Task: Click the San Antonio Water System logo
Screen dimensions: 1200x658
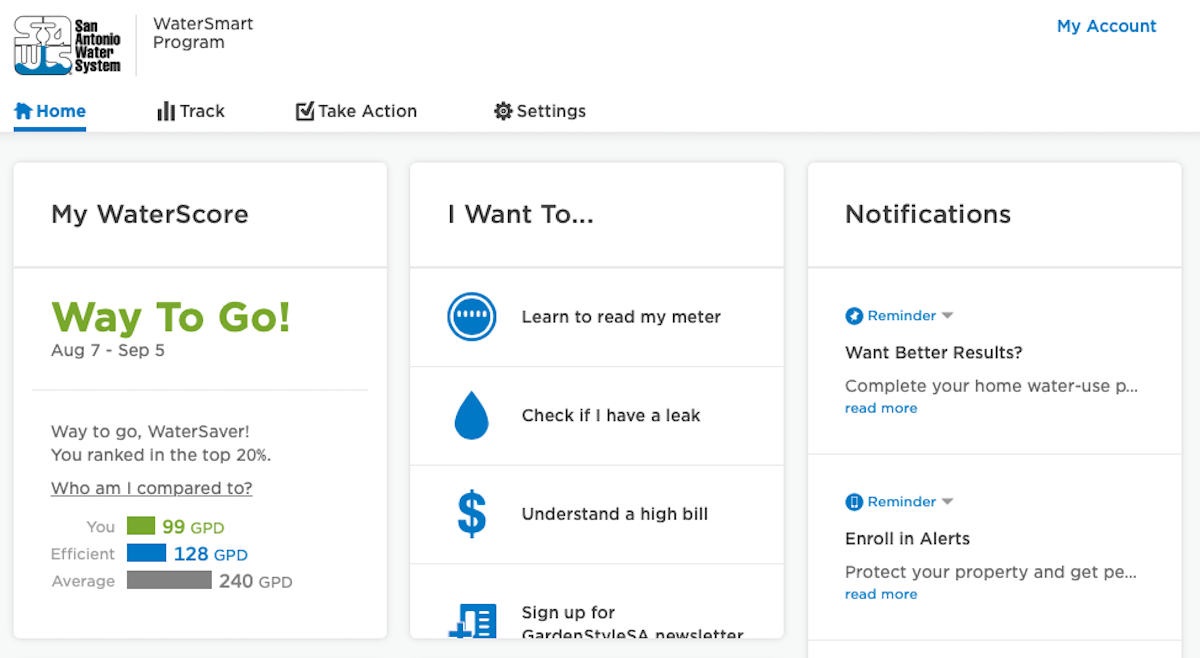Action: pos(68,46)
